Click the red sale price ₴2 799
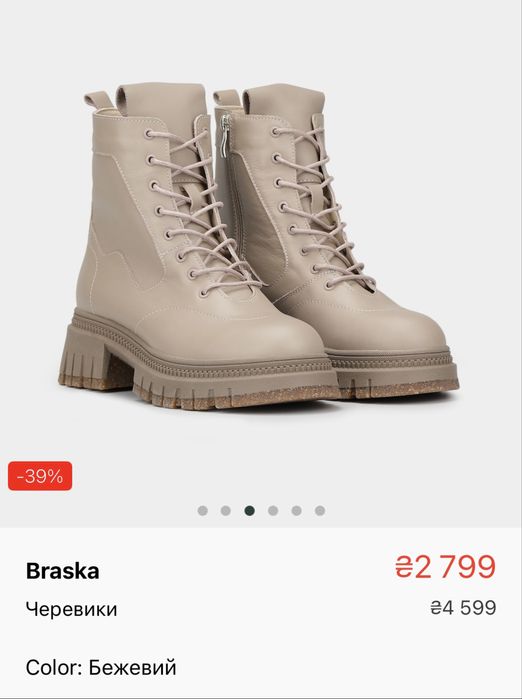 [x=445, y=567]
